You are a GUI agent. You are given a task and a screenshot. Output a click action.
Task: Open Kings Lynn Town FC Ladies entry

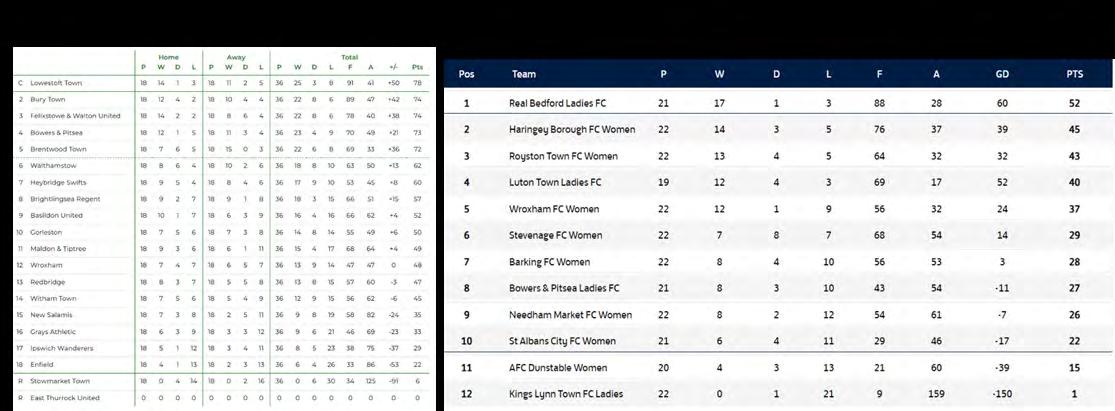[566, 394]
